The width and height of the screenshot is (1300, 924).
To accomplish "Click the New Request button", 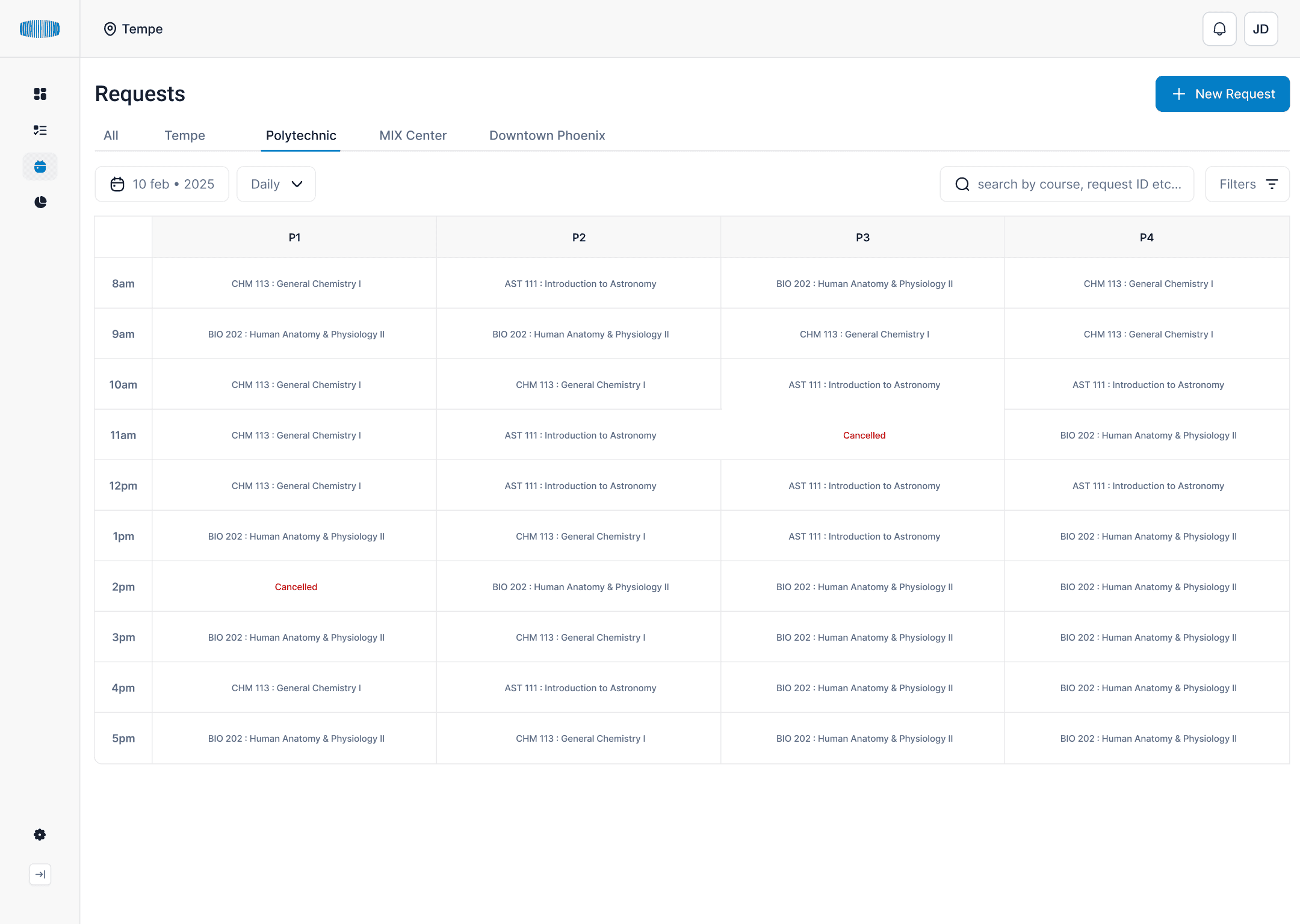I will tap(1222, 94).
